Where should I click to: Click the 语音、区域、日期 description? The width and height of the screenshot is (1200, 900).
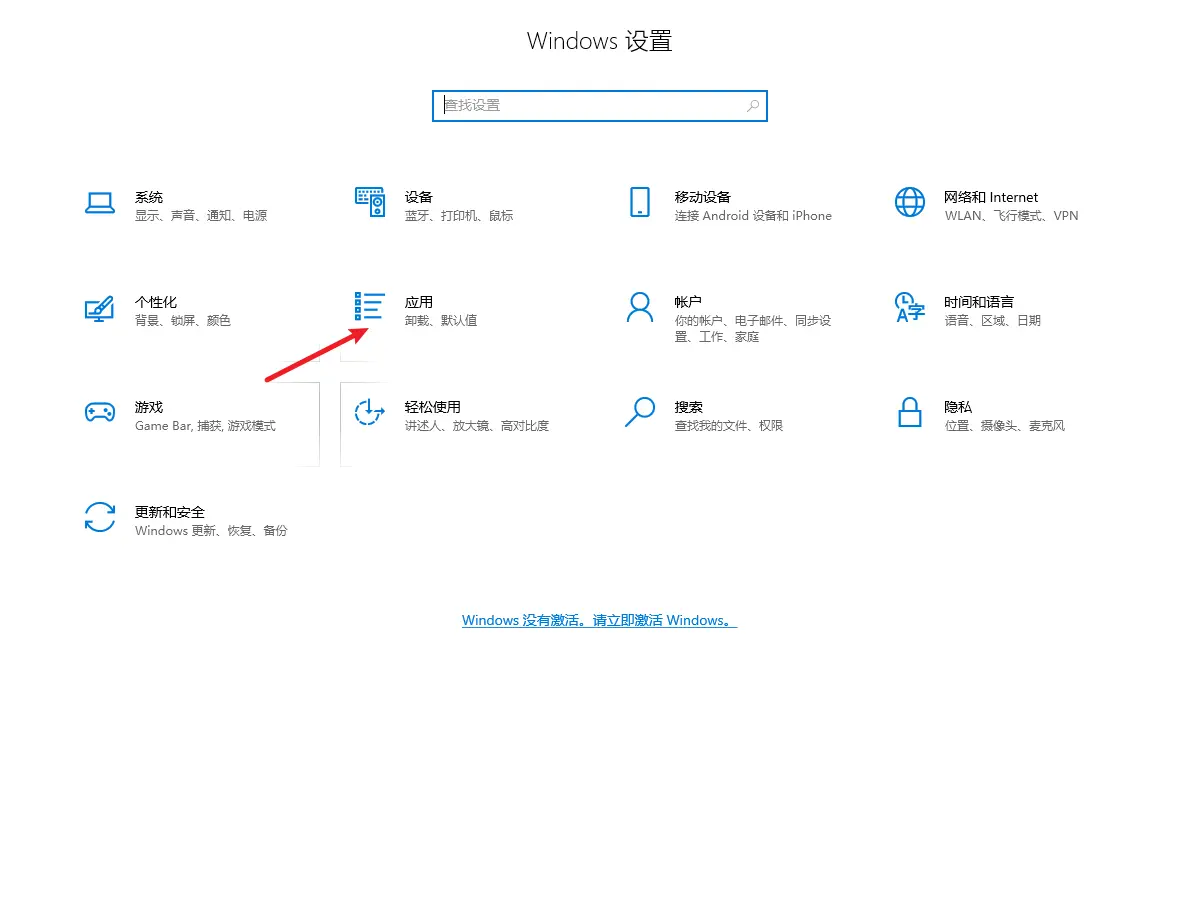pos(993,321)
